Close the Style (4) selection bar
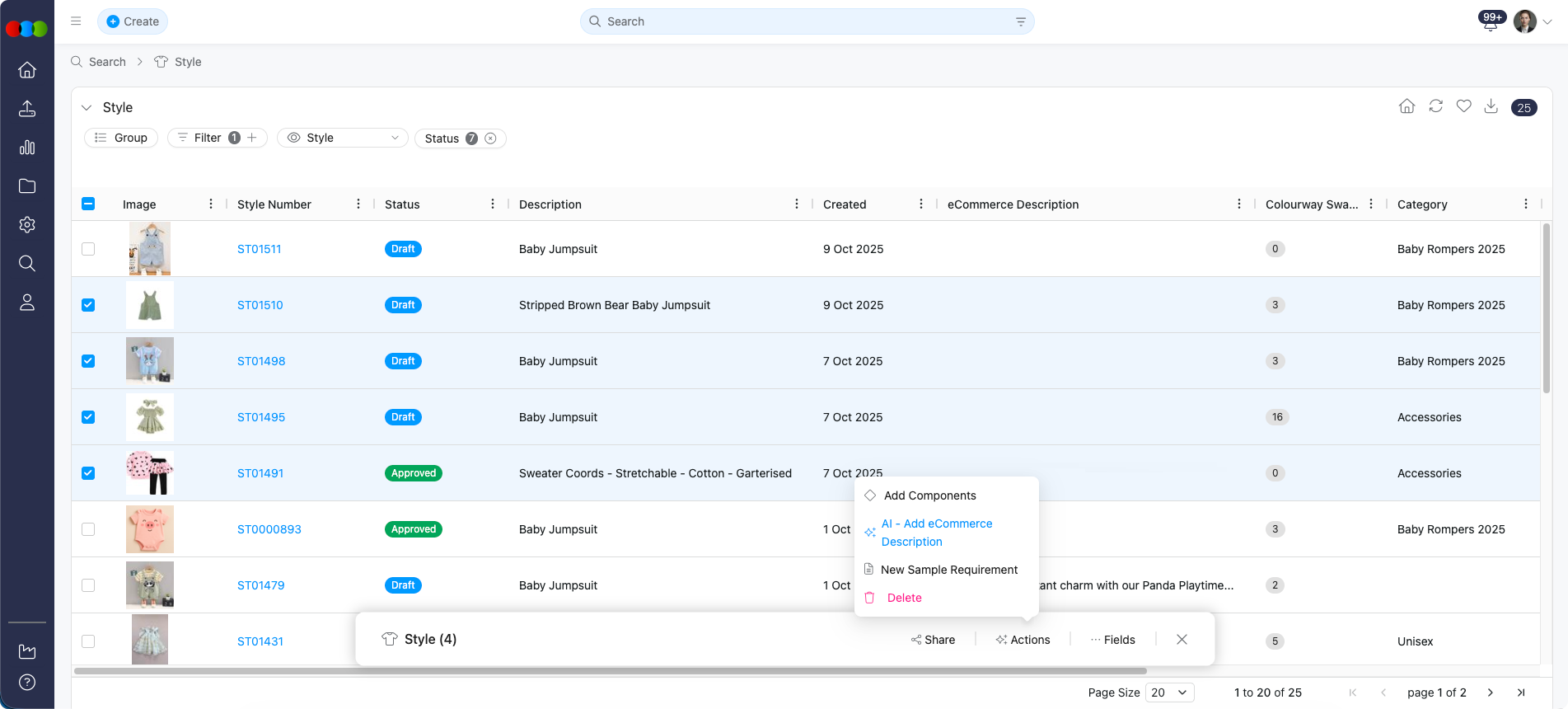 coord(1182,640)
